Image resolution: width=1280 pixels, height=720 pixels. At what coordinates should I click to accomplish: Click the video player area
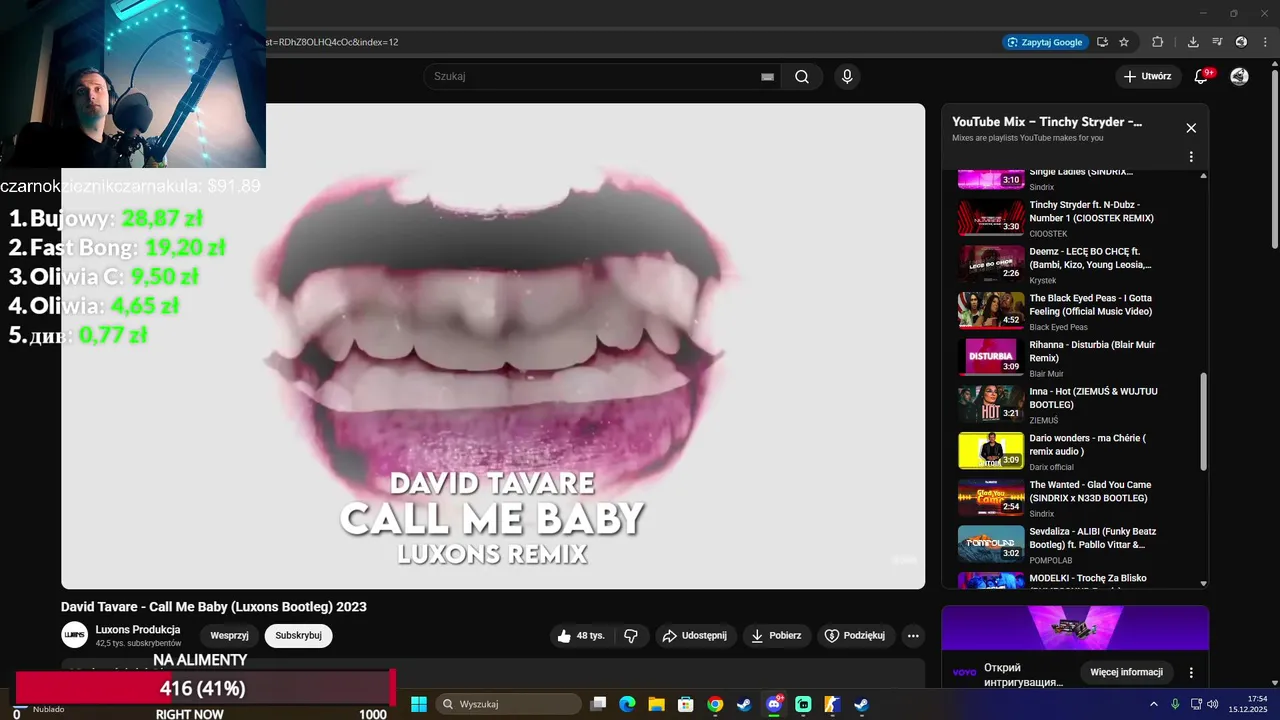[493, 346]
